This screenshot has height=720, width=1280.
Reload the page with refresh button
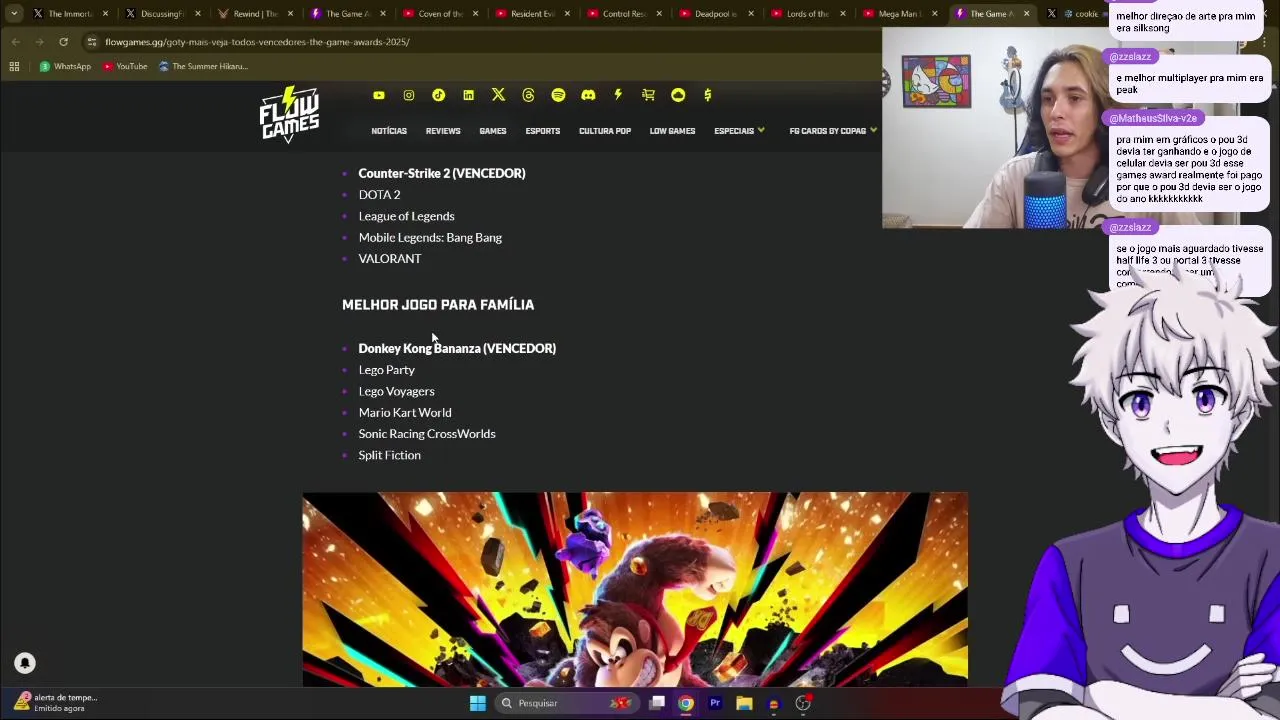[x=63, y=42]
